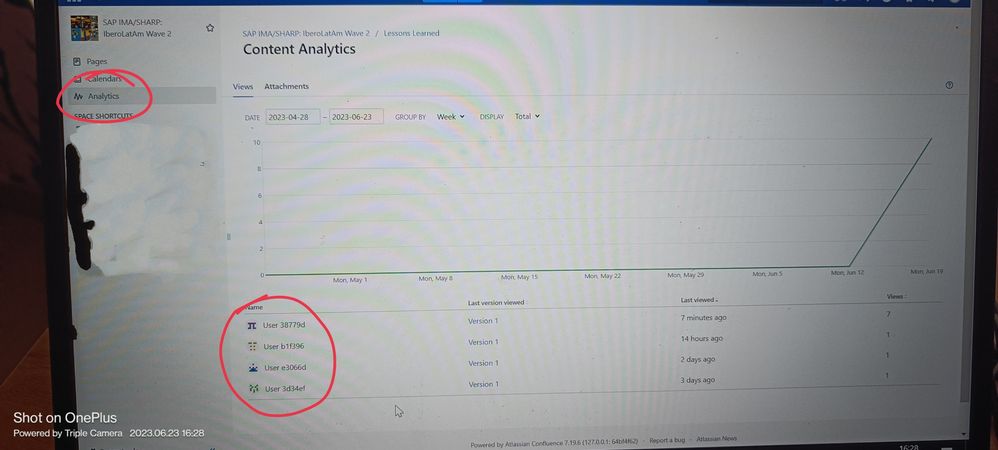
Task: Open Calendars in the sidebar
Action: 104,79
